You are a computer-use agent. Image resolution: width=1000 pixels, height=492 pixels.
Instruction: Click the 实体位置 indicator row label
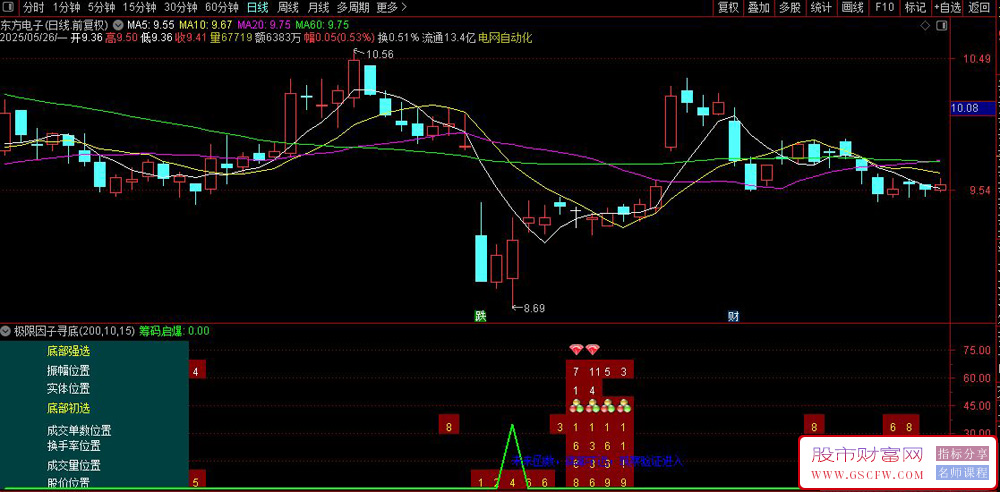(68, 389)
